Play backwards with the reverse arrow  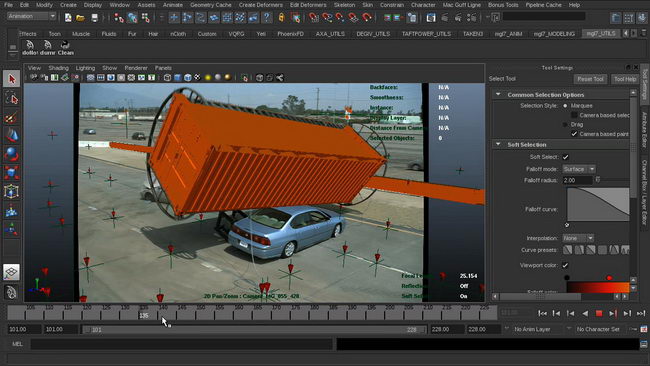[x=585, y=313]
